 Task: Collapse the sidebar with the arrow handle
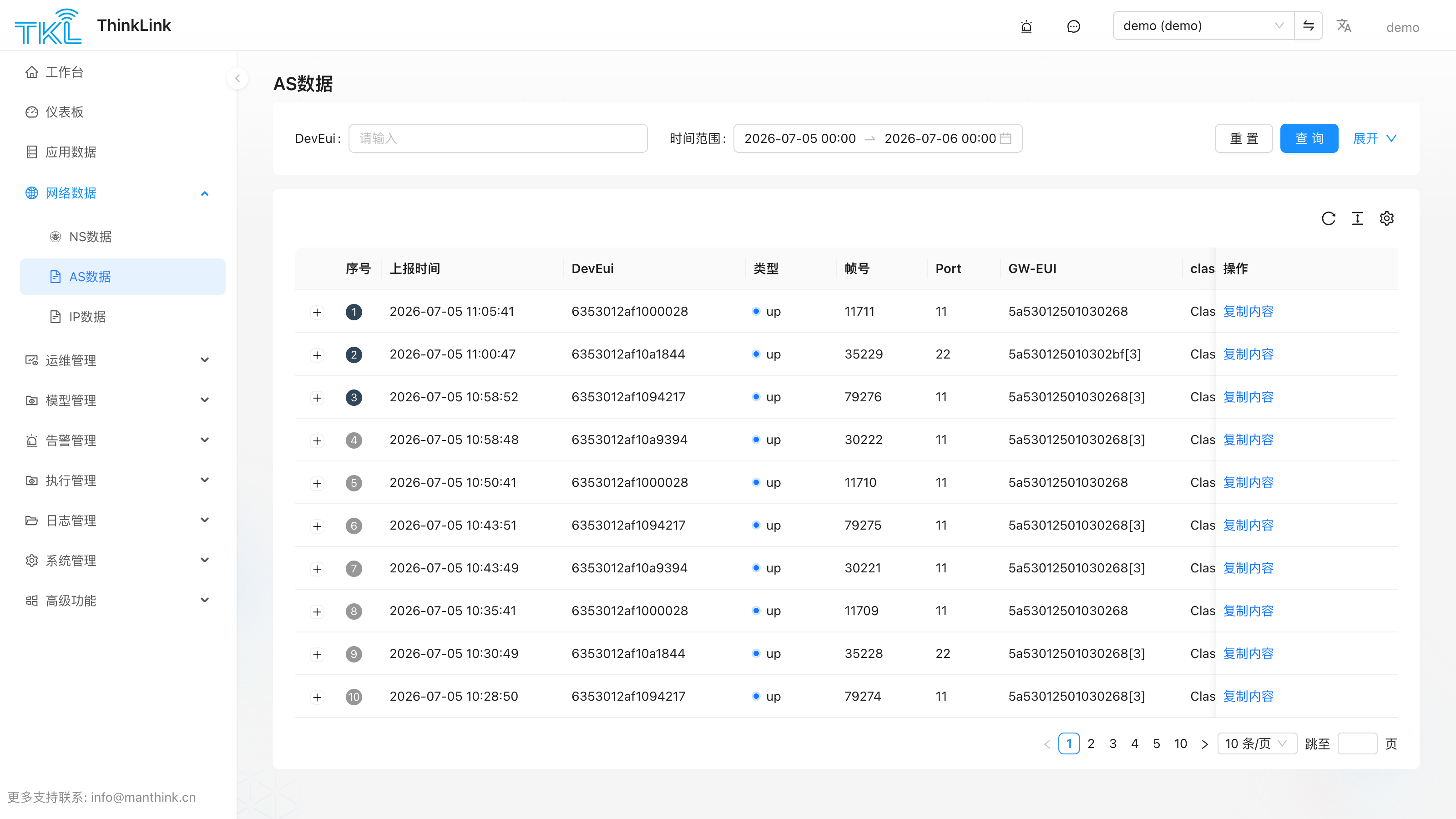pos(238,79)
